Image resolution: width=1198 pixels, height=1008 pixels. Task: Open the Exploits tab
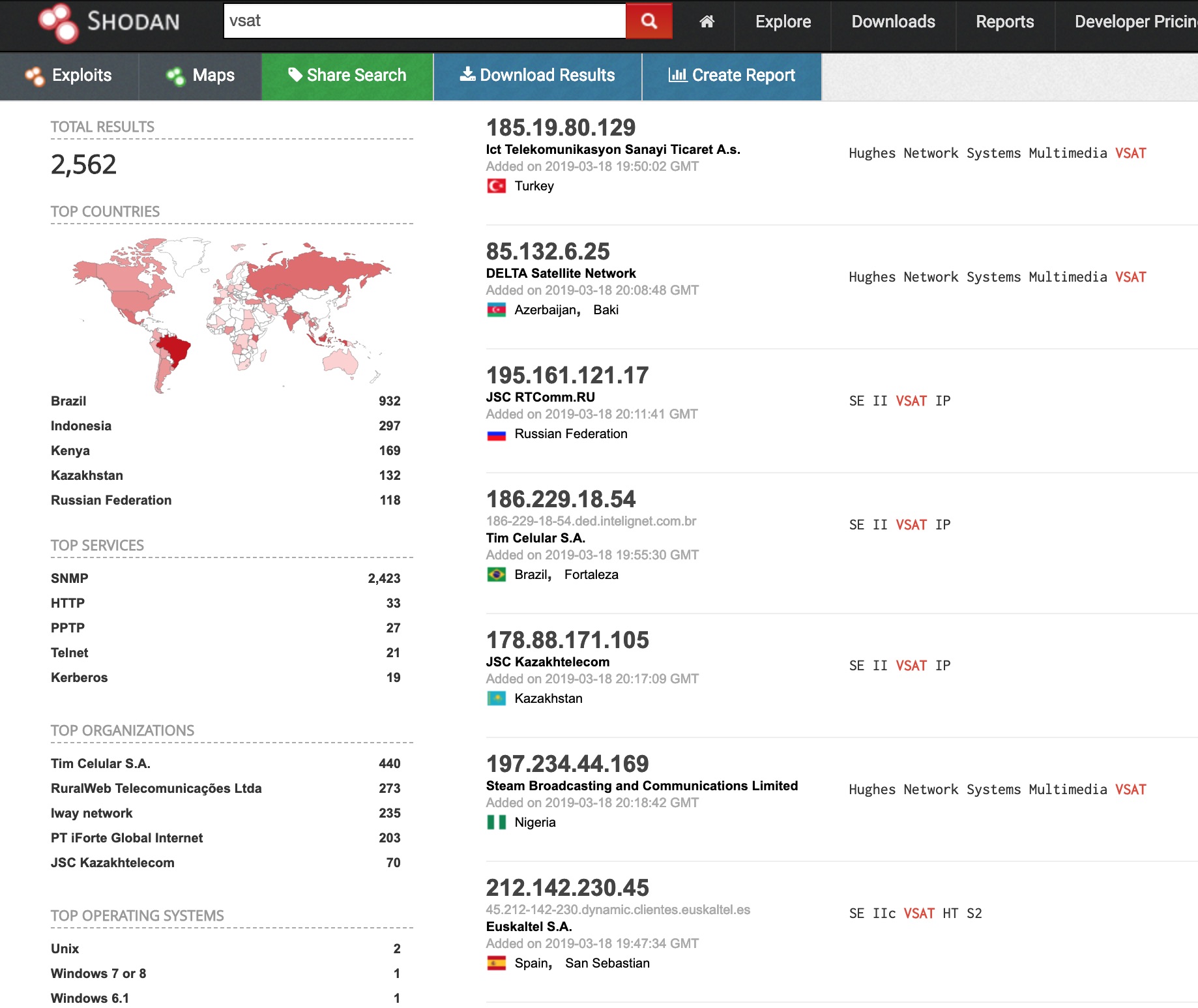tap(69, 76)
